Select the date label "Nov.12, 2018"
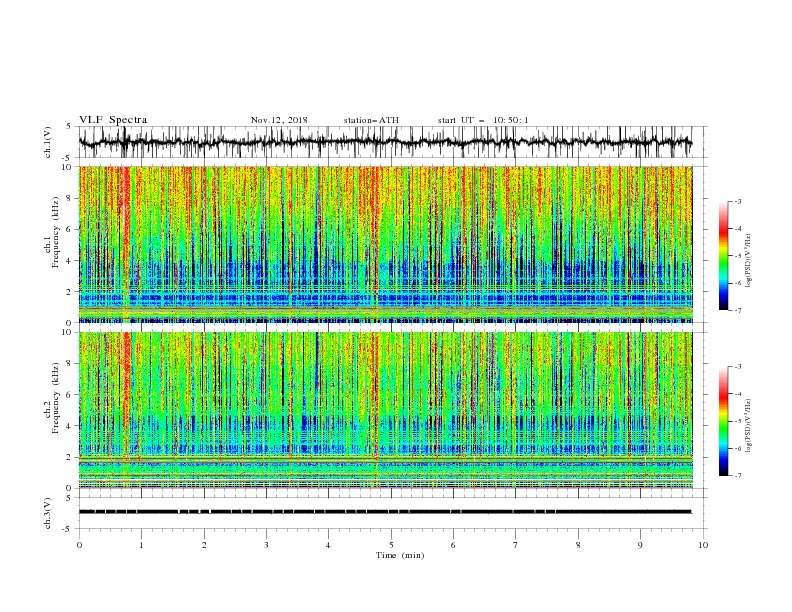792x612 pixels. pos(279,120)
